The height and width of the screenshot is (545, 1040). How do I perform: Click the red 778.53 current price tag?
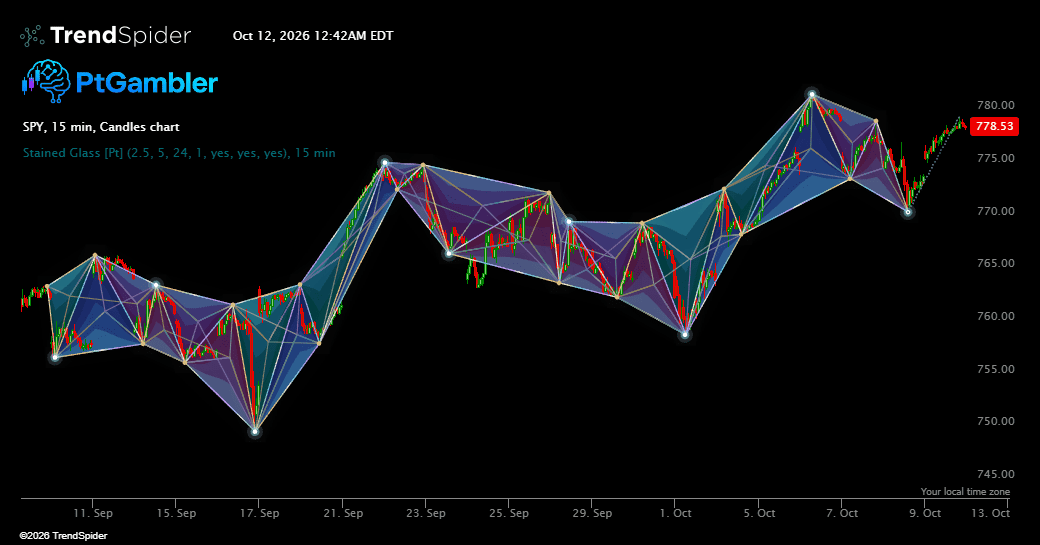pyautogui.click(x=994, y=126)
